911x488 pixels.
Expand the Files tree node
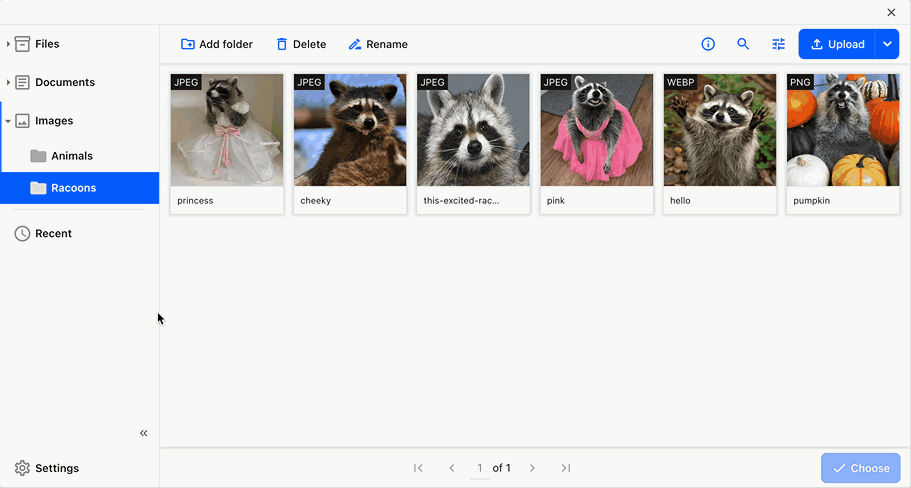tap(8, 44)
